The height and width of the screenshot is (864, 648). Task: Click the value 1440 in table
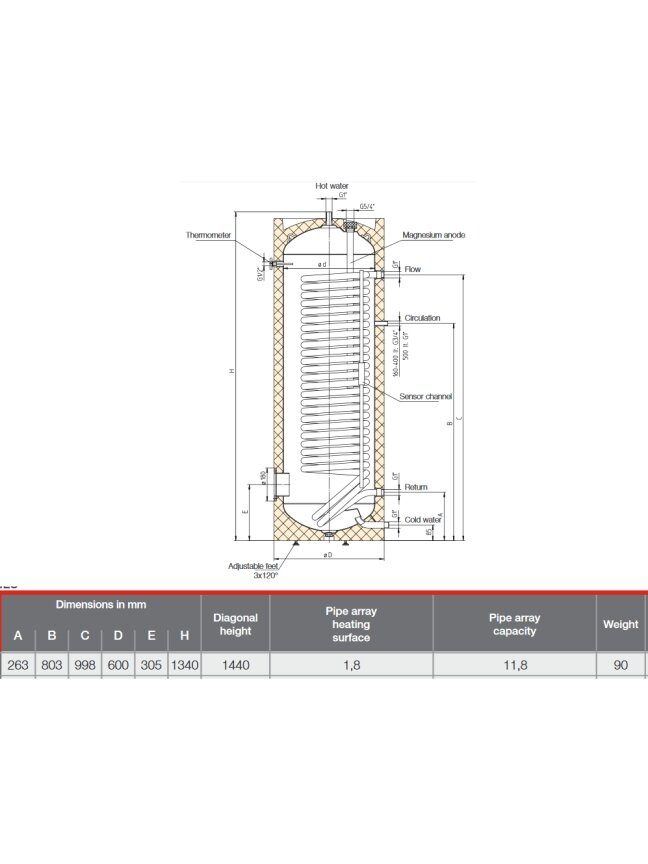235,665
